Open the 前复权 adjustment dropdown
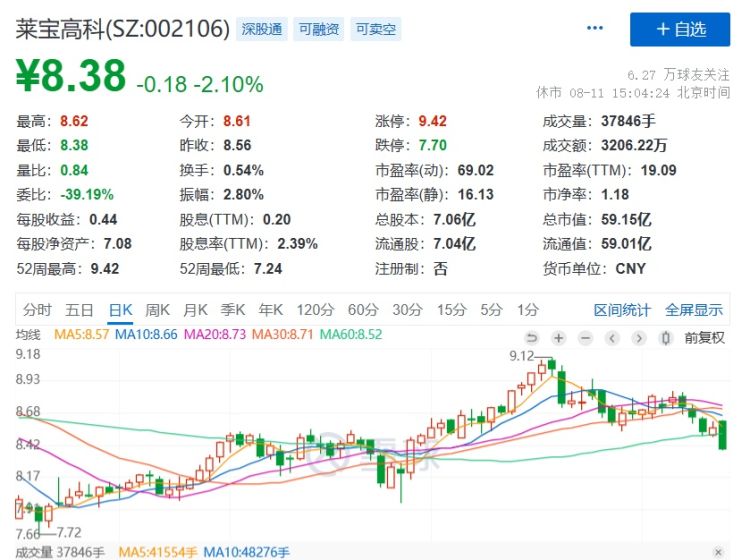The image size is (750, 560). tap(705, 338)
